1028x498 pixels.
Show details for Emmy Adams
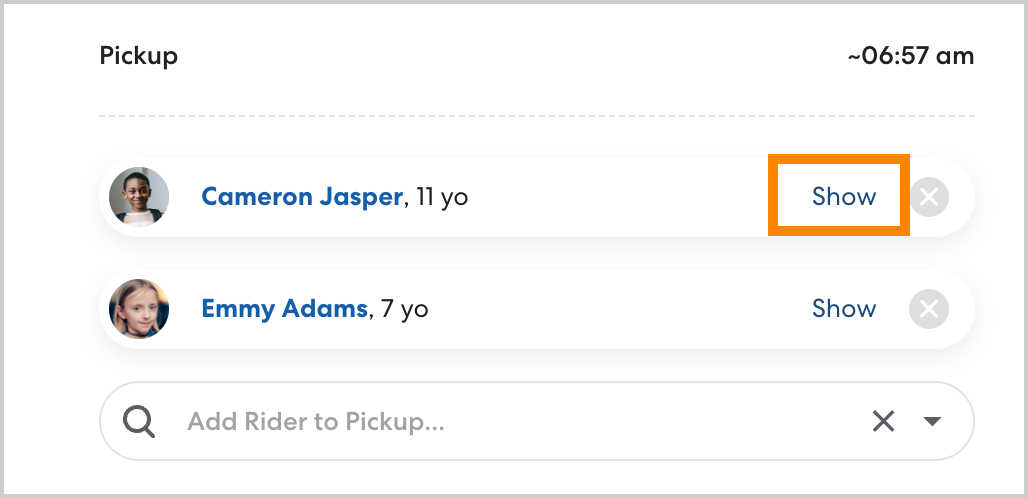[x=843, y=309]
